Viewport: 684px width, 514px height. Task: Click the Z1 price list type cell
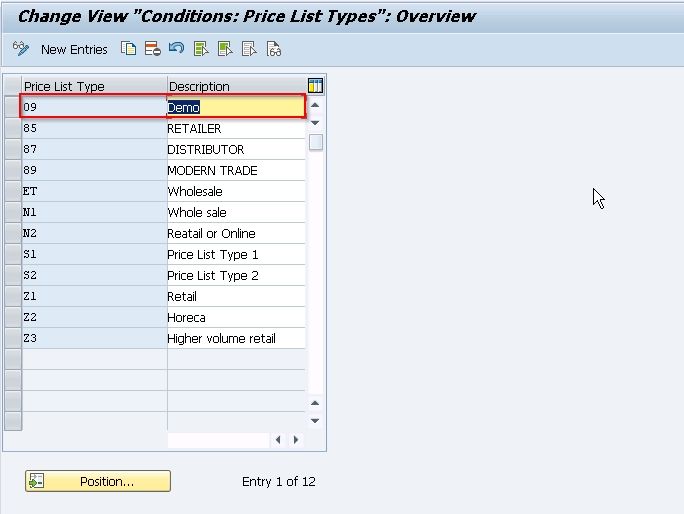(94, 296)
